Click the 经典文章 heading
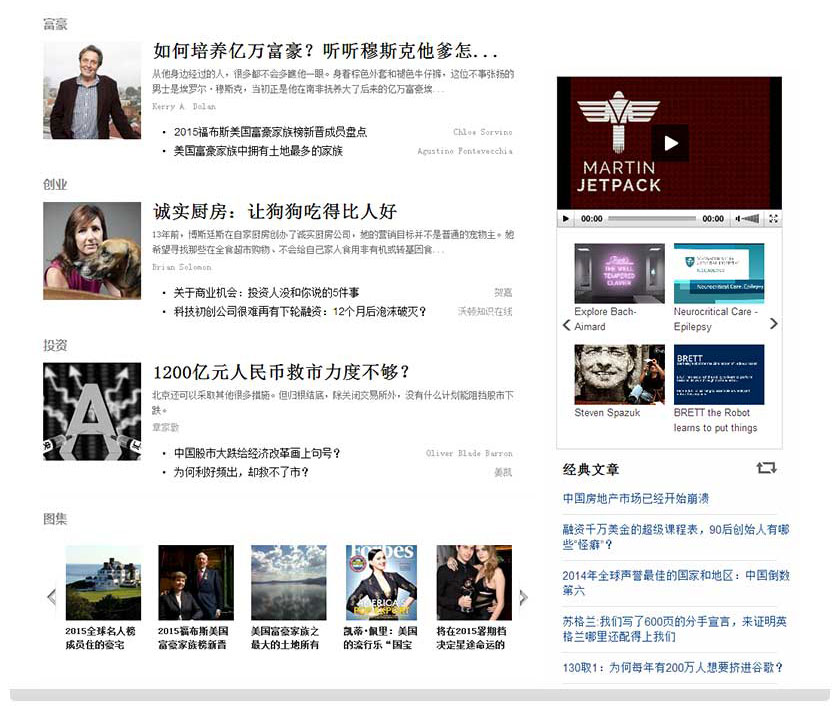The image size is (840, 706). tap(591, 470)
